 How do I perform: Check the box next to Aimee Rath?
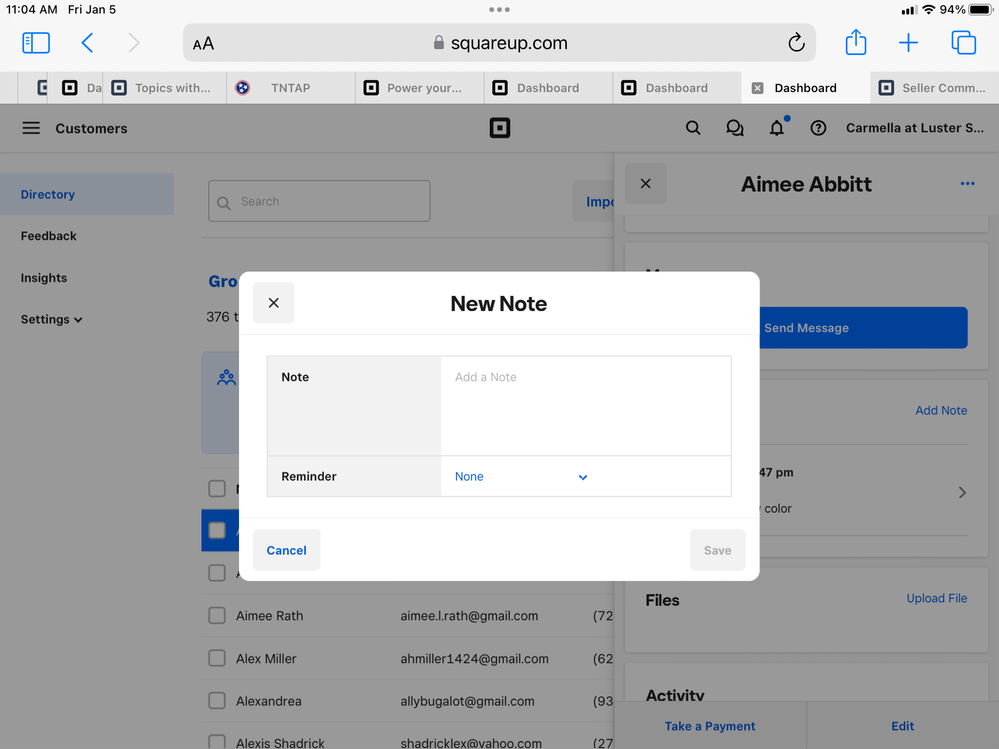click(x=217, y=616)
